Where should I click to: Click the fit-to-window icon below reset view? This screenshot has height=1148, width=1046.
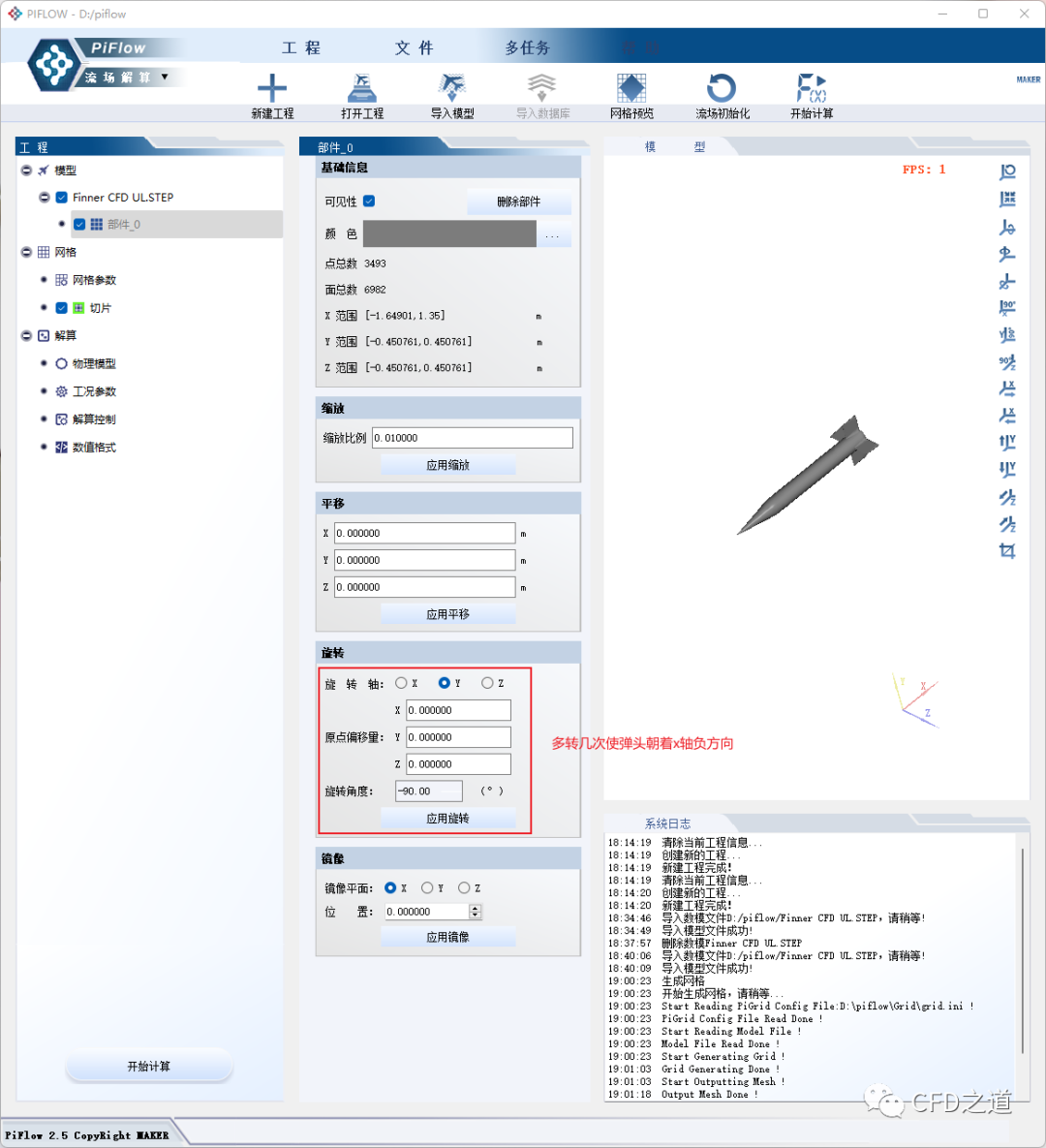pos(1007,200)
